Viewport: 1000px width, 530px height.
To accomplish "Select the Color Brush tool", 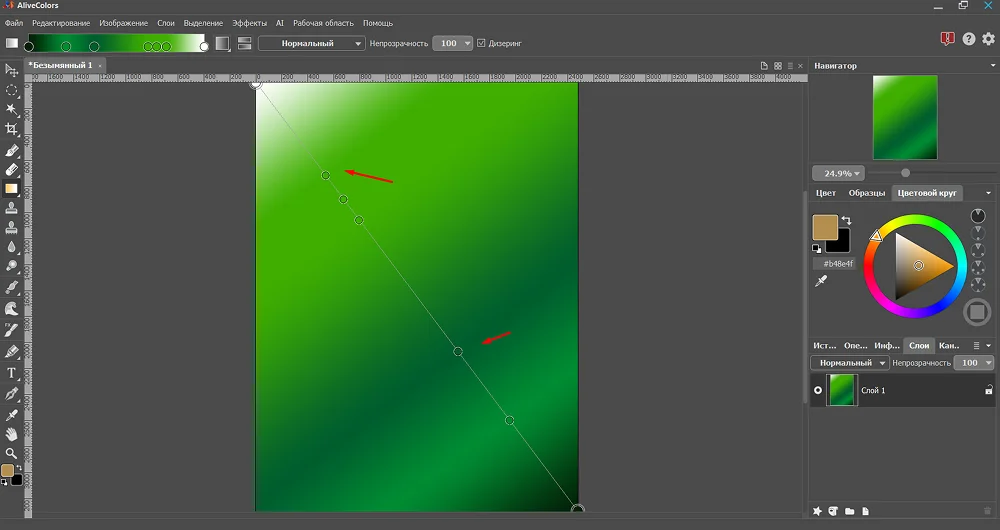I will 11,151.
